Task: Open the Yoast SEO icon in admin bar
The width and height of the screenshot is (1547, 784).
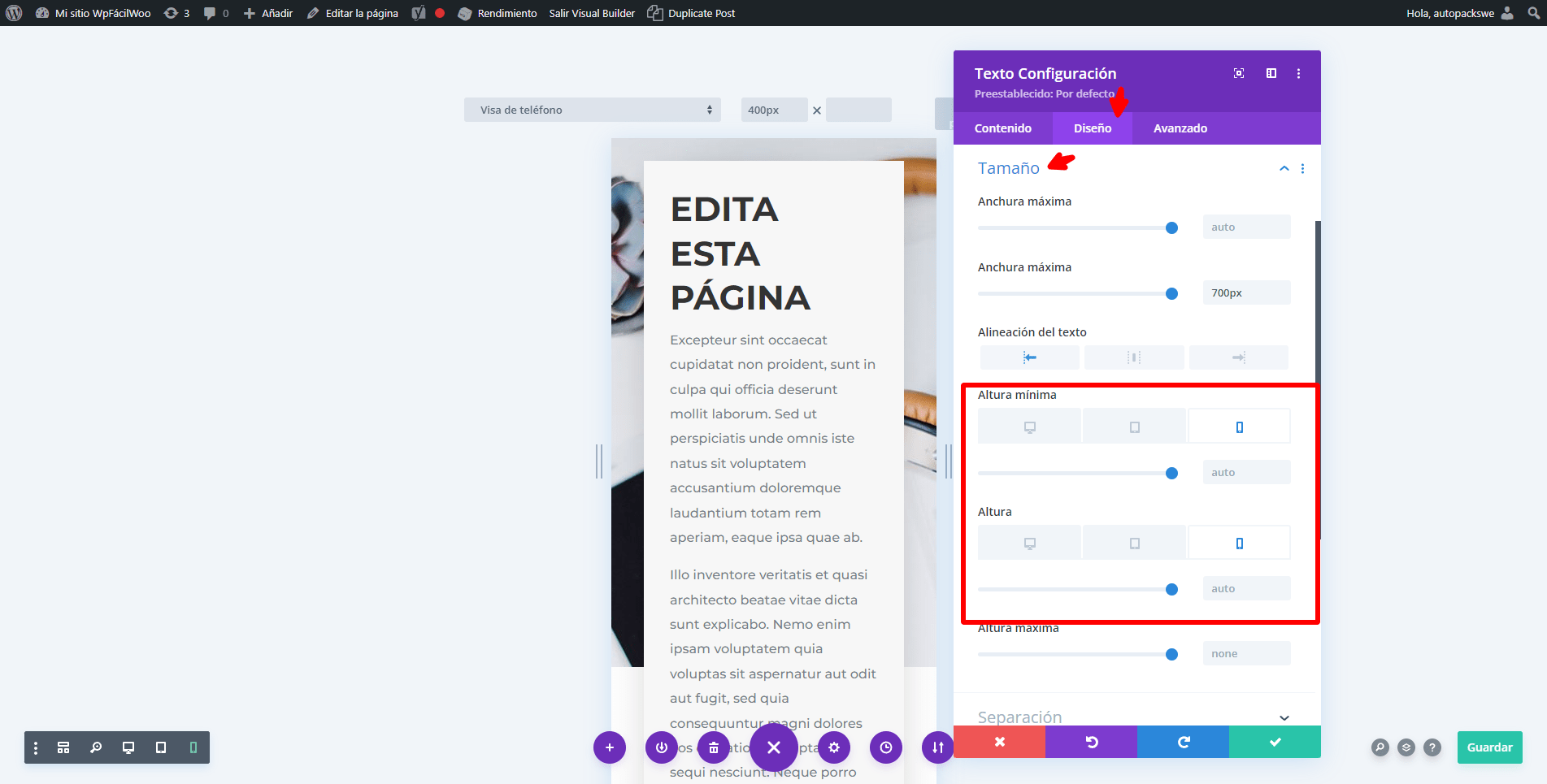Action: point(419,13)
